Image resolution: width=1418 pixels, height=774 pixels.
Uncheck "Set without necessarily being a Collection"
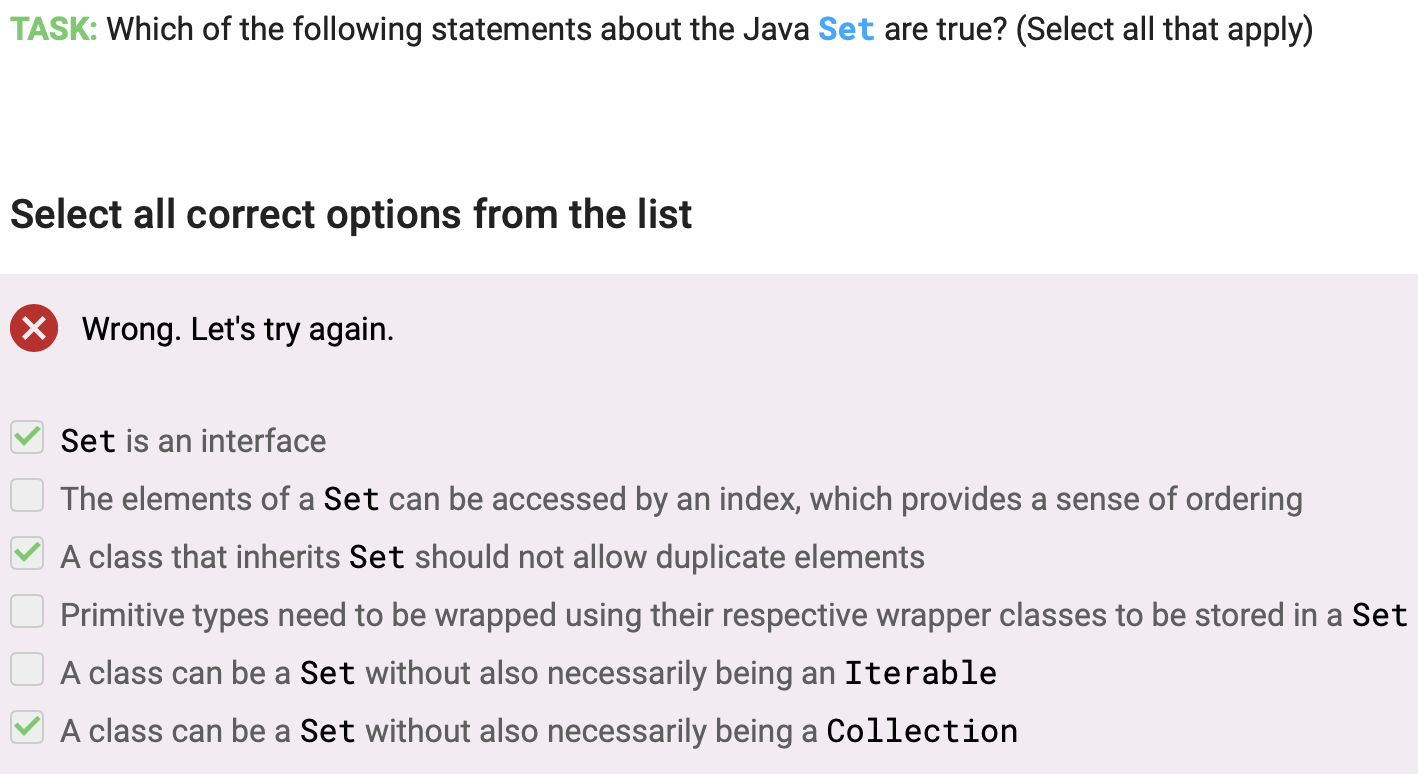point(26,727)
